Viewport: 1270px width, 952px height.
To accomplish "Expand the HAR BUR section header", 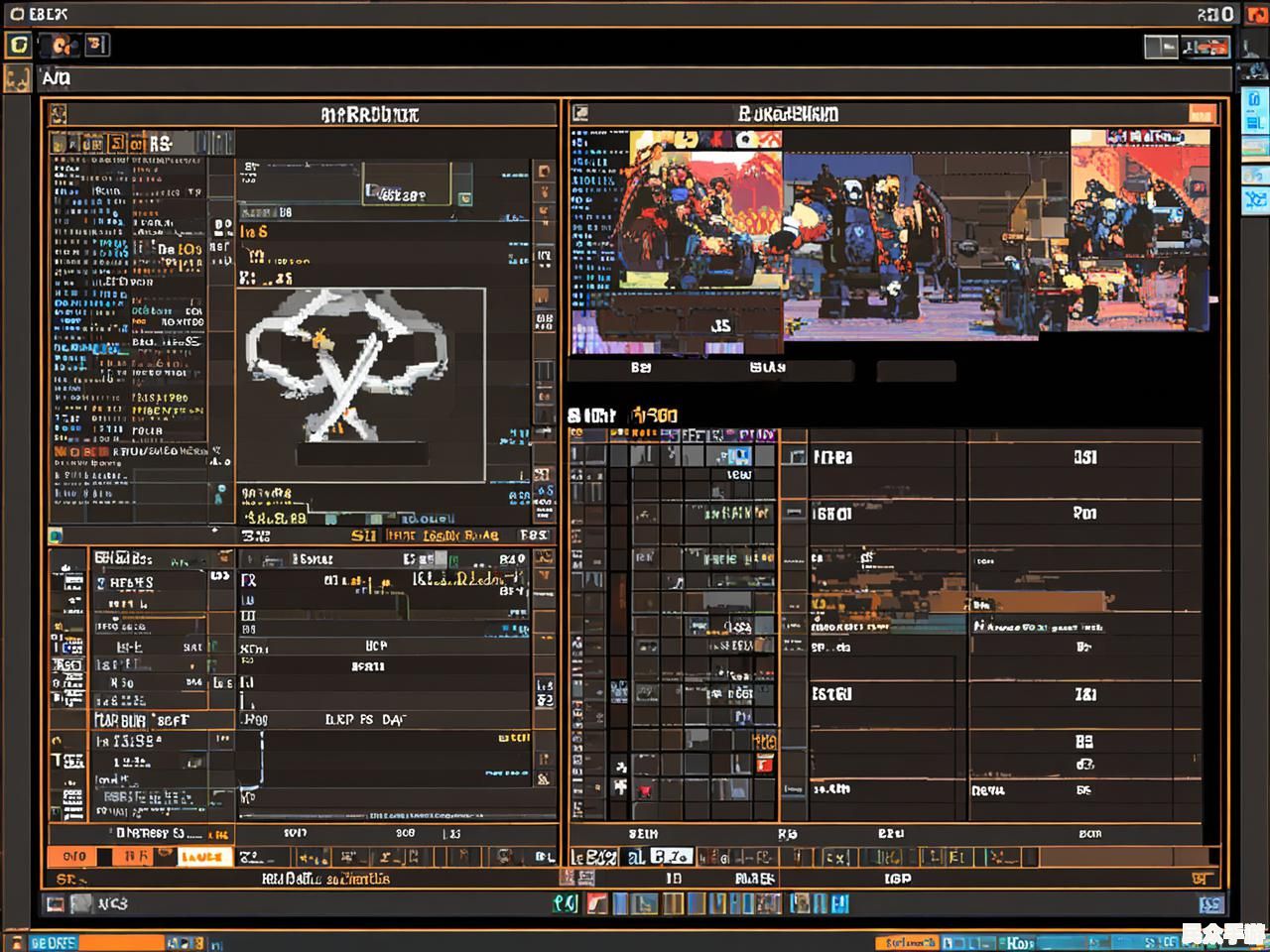I will tap(139, 720).
